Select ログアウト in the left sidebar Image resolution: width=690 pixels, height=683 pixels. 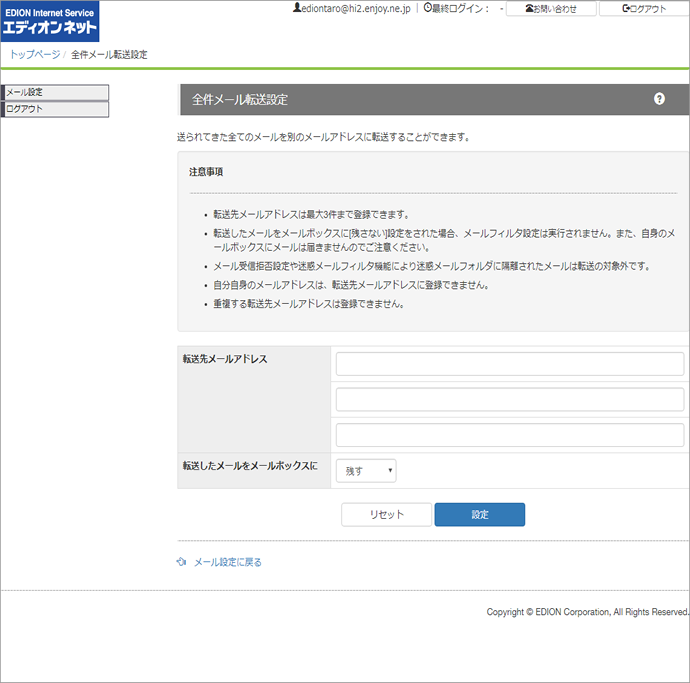55,109
